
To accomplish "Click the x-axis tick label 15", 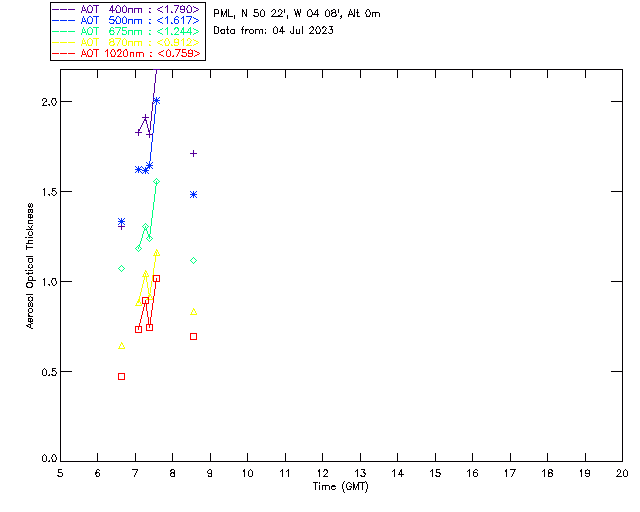I will 435,473.
